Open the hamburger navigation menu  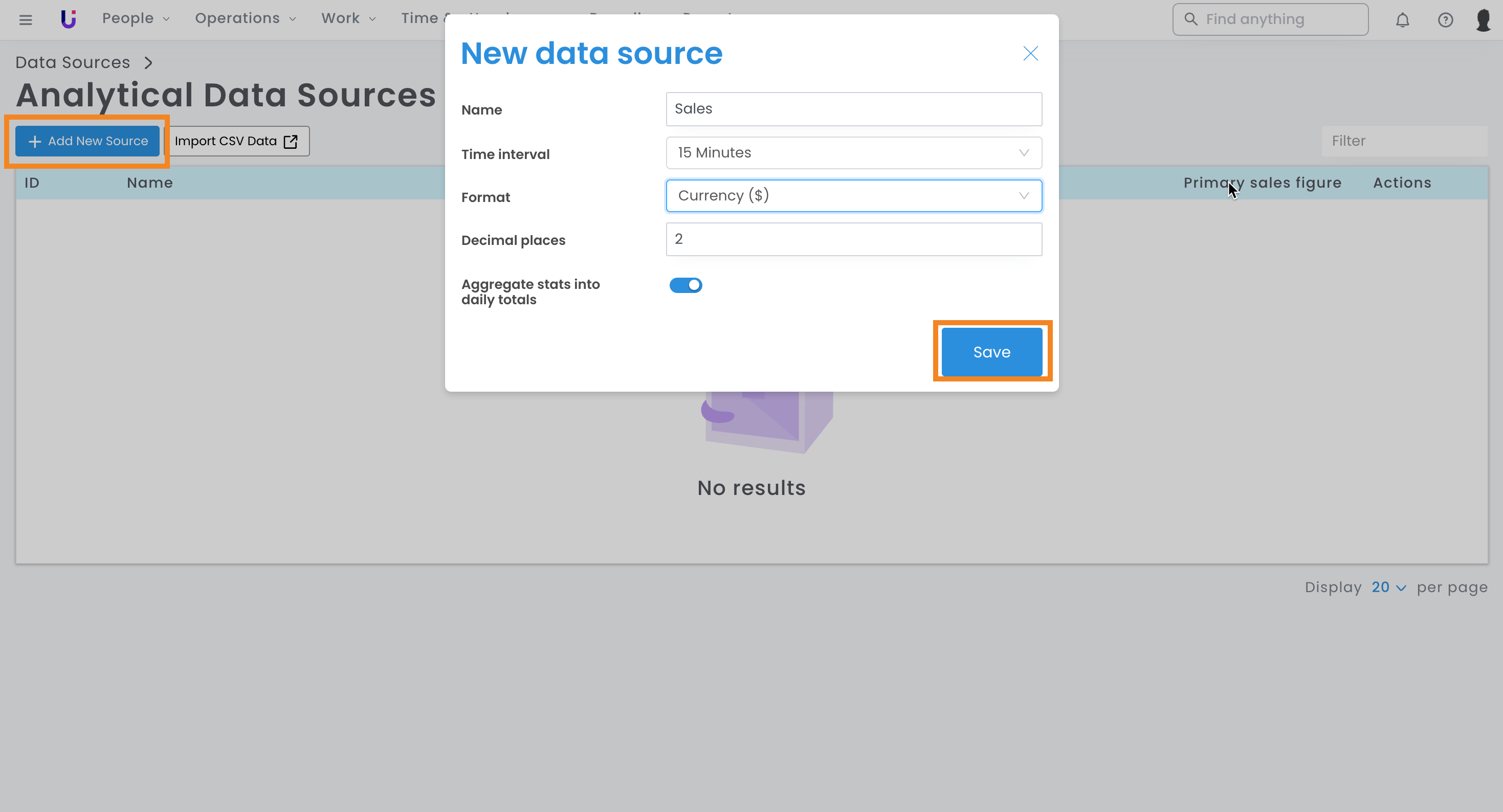pos(25,20)
